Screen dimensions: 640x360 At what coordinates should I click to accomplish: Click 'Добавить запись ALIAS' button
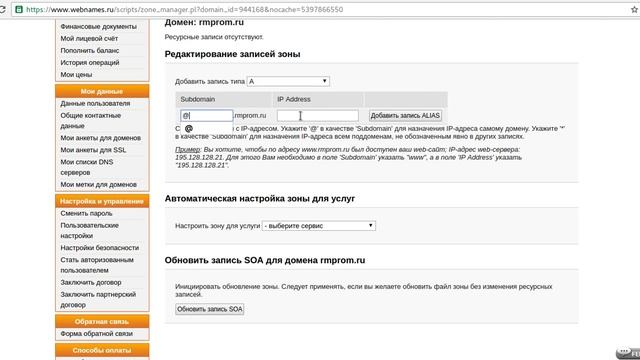tap(405, 116)
